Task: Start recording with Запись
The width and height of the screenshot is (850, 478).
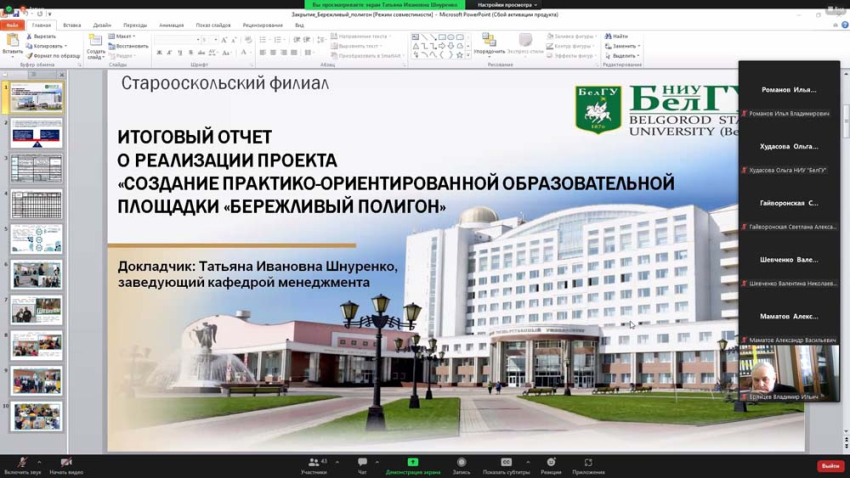Action: coord(461,466)
